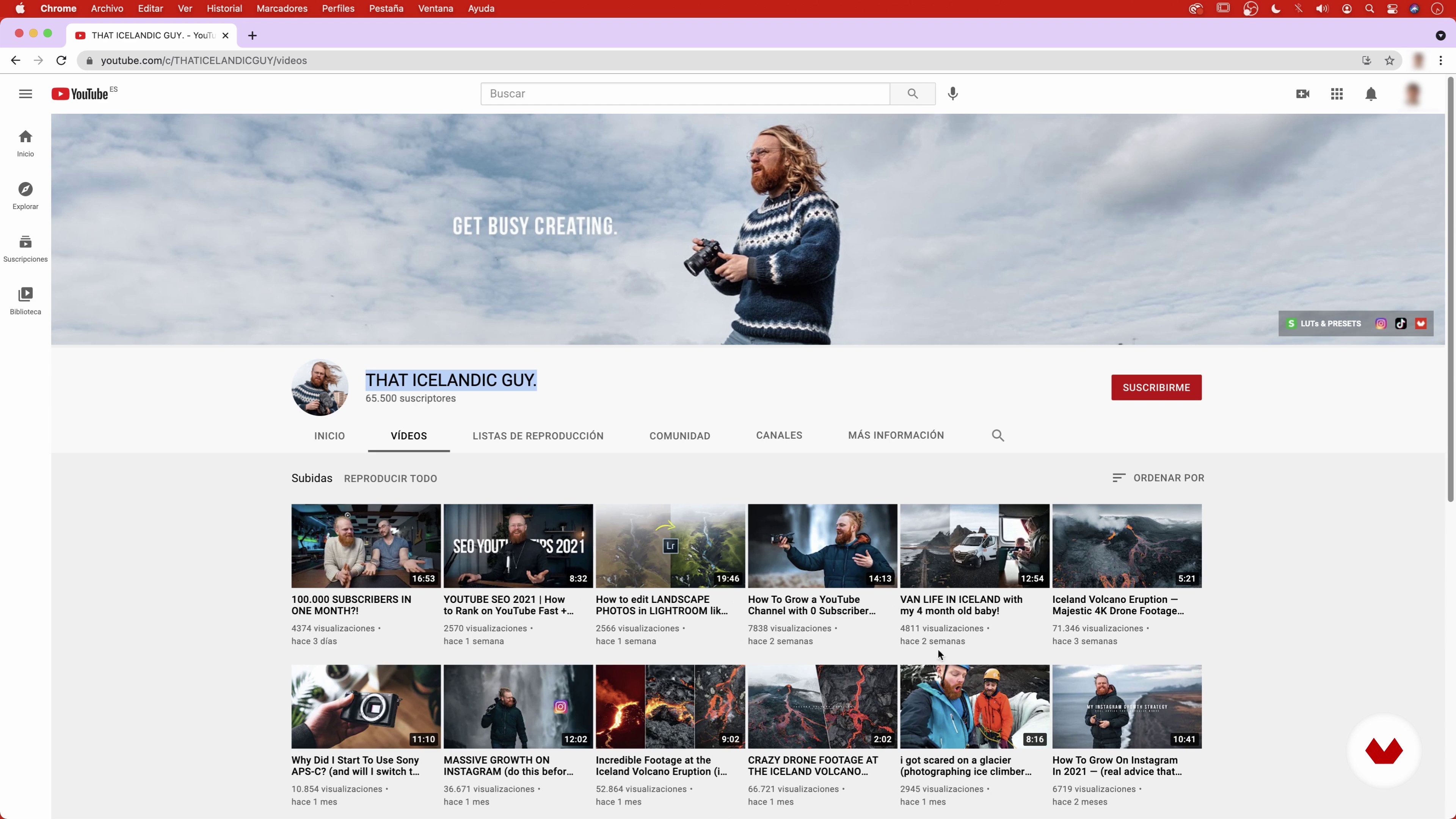The height and width of the screenshot is (819, 1456).
Task: Search within the channel using the magnifier
Action: (x=998, y=435)
